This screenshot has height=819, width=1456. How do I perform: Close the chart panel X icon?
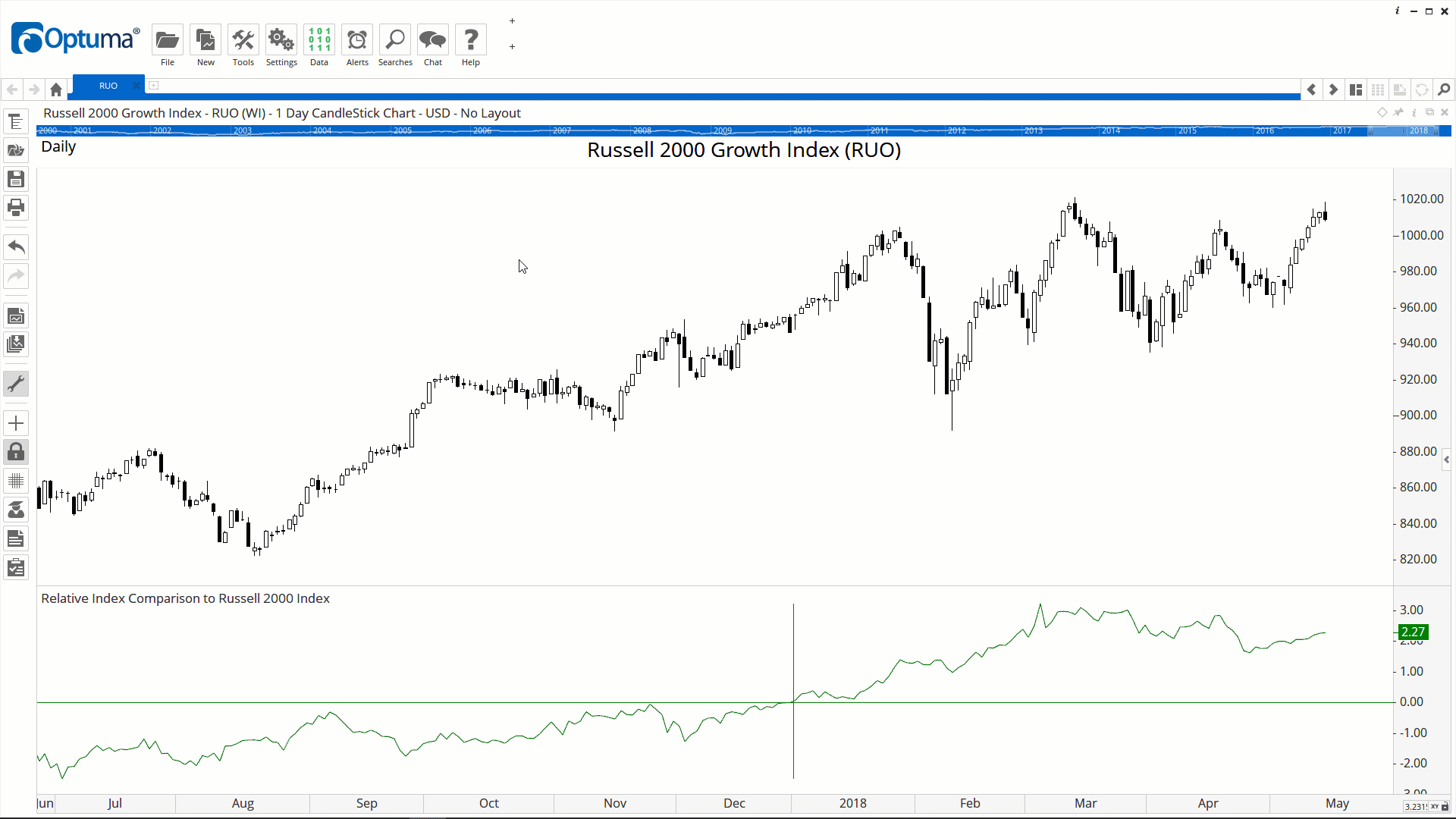pos(1445,112)
